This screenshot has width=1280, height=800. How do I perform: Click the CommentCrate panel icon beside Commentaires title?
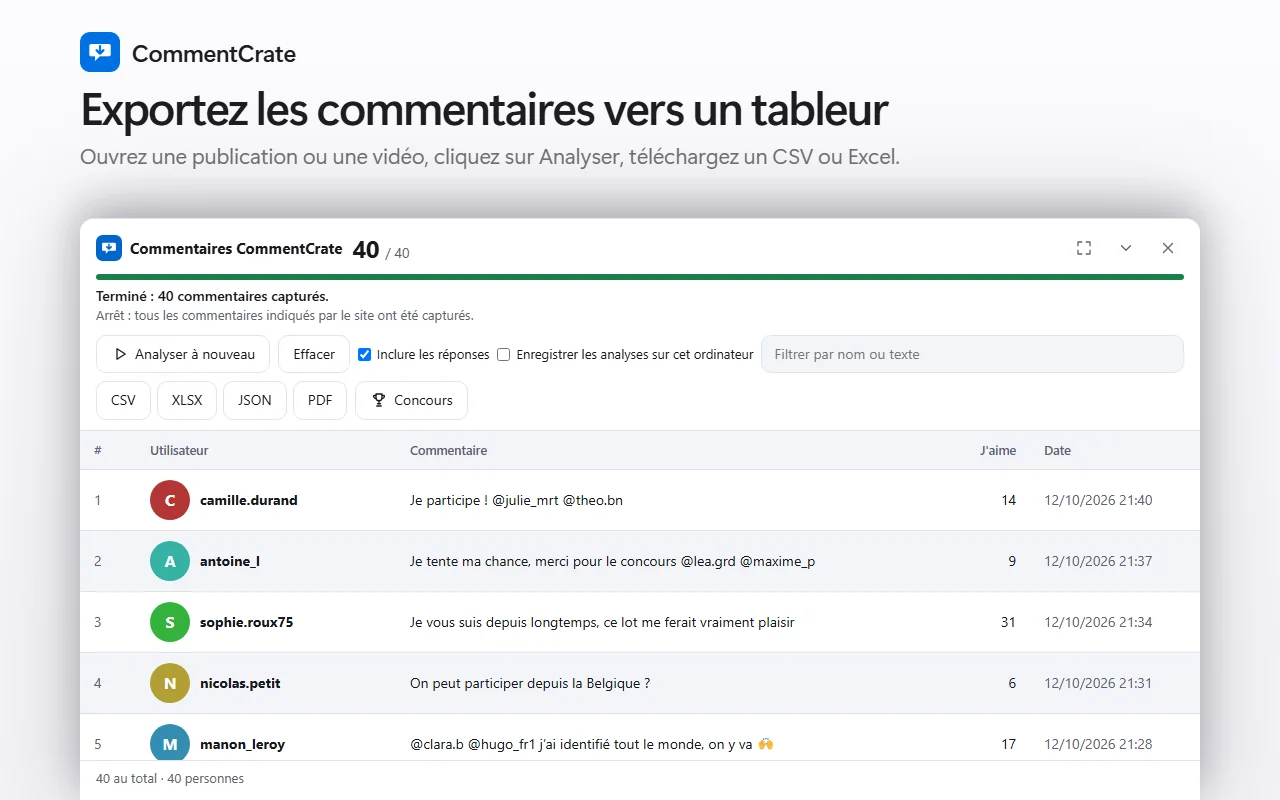109,248
